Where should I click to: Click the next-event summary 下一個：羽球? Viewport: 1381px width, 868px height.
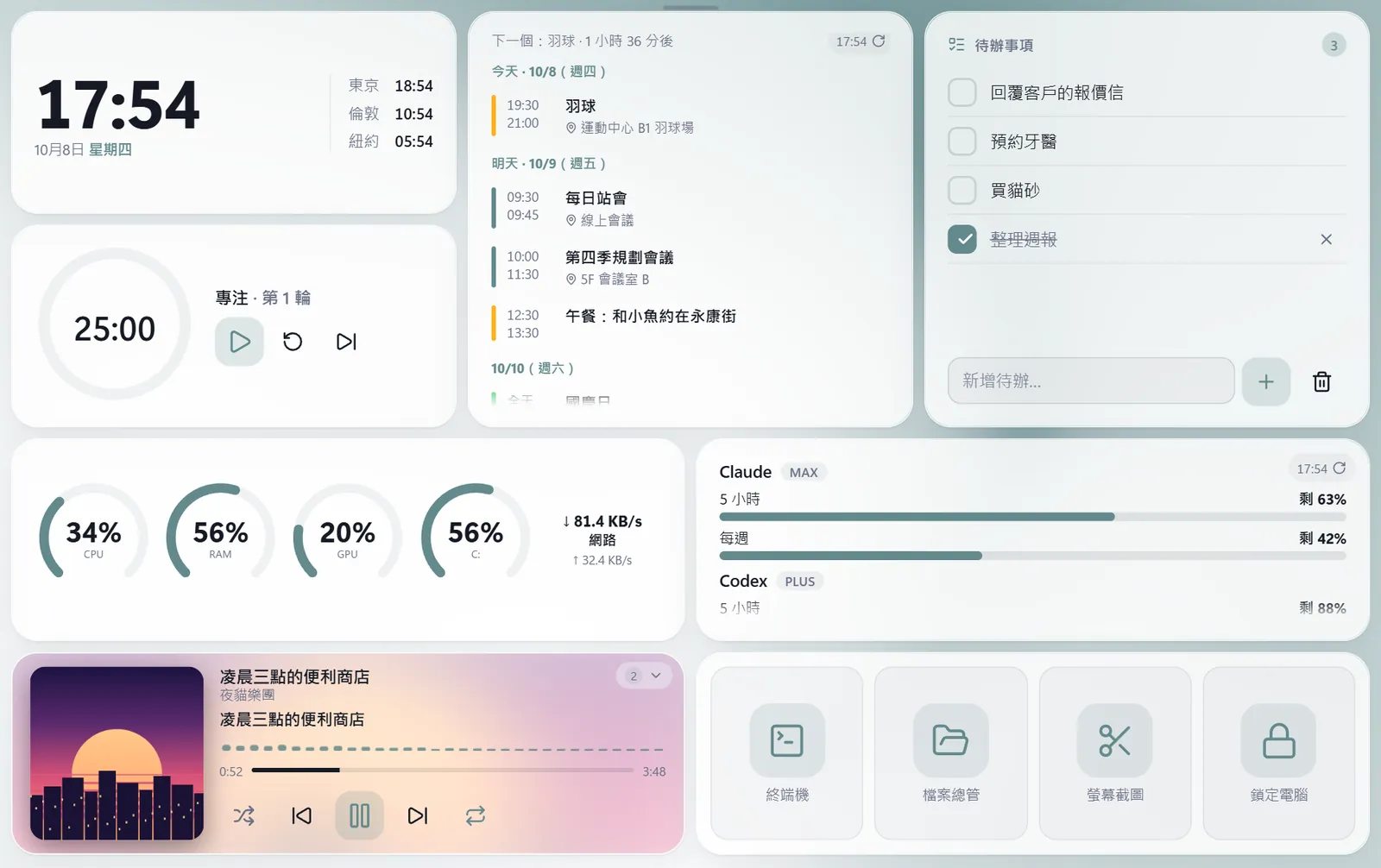[x=582, y=41]
